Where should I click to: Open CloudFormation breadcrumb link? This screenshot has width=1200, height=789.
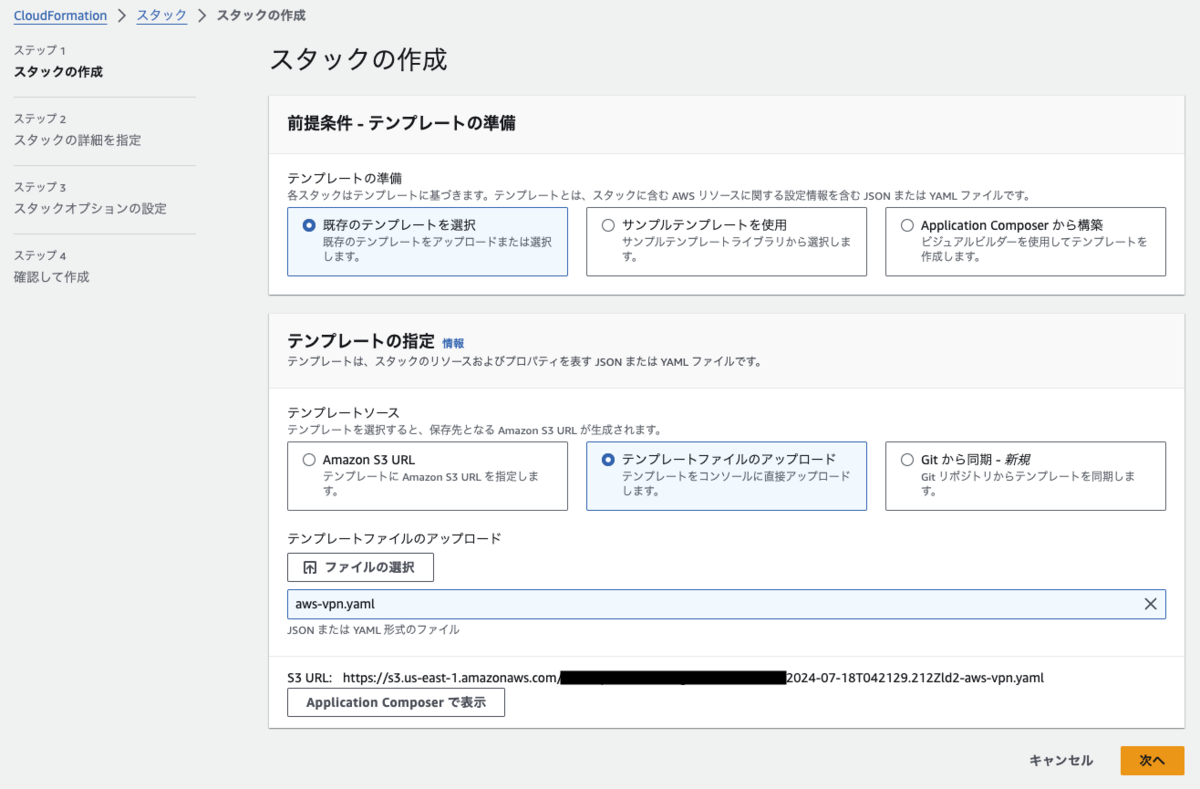(x=60, y=16)
